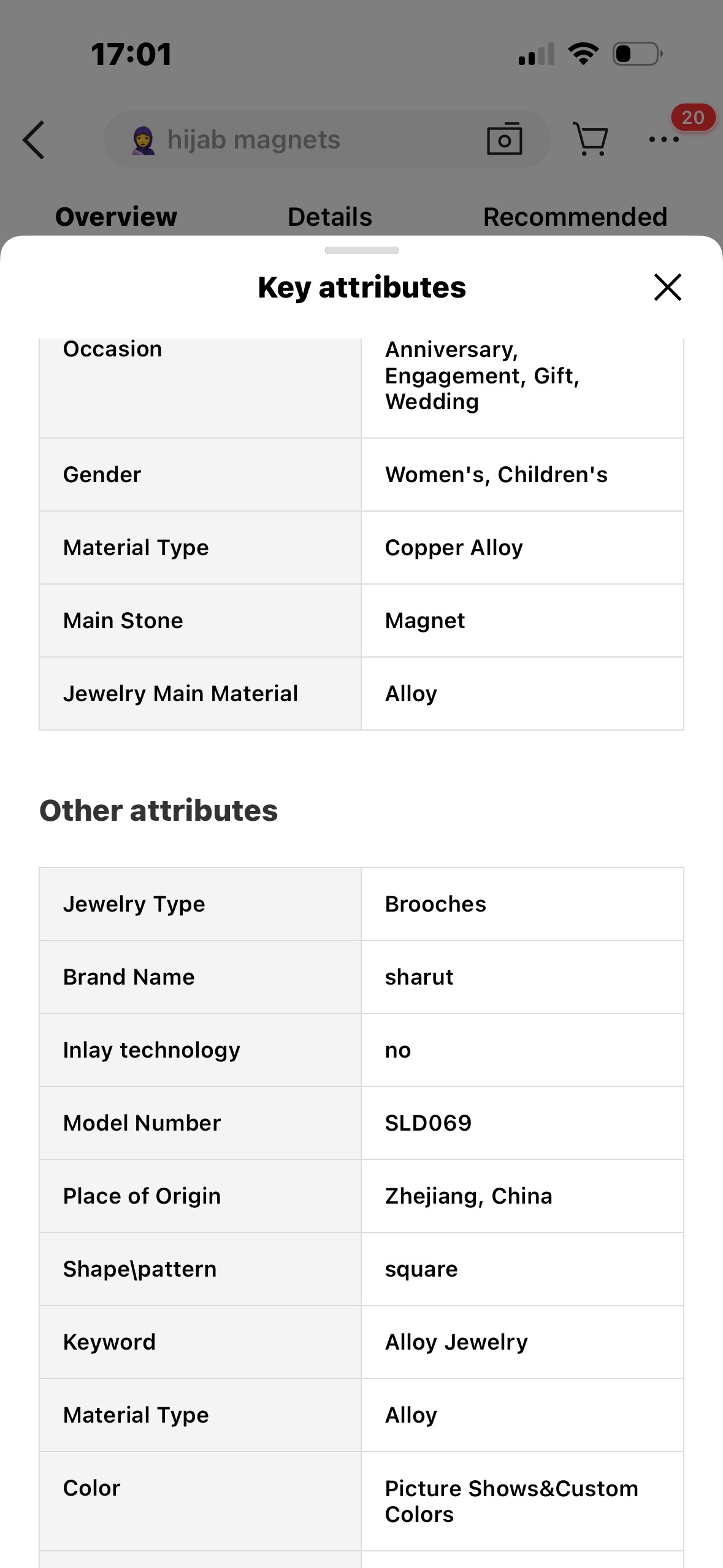Tap the Other attributes heading
Viewport: 723px width, 1568px height.
click(158, 810)
